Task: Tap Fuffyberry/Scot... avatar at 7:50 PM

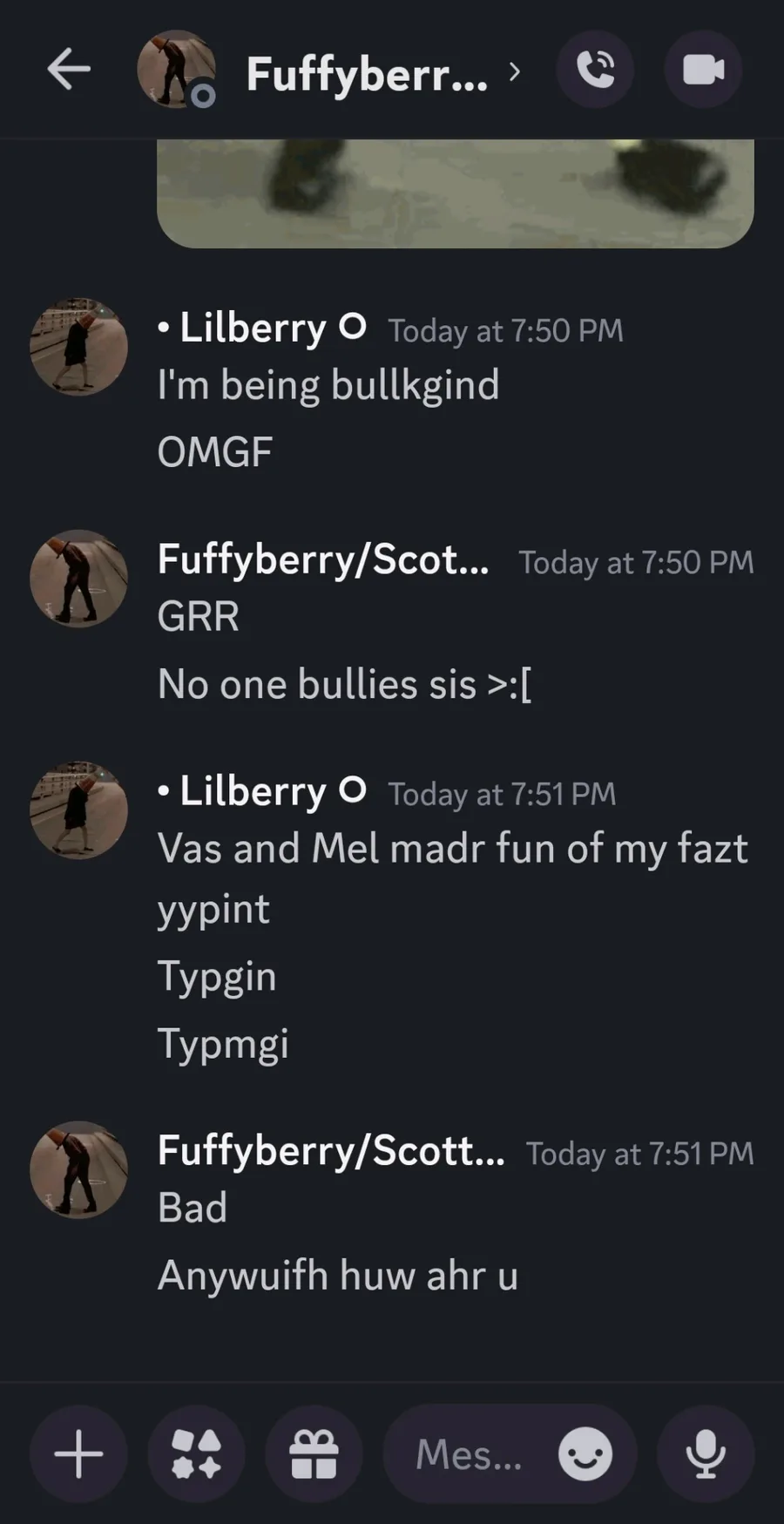Action: click(x=78, y=579)
